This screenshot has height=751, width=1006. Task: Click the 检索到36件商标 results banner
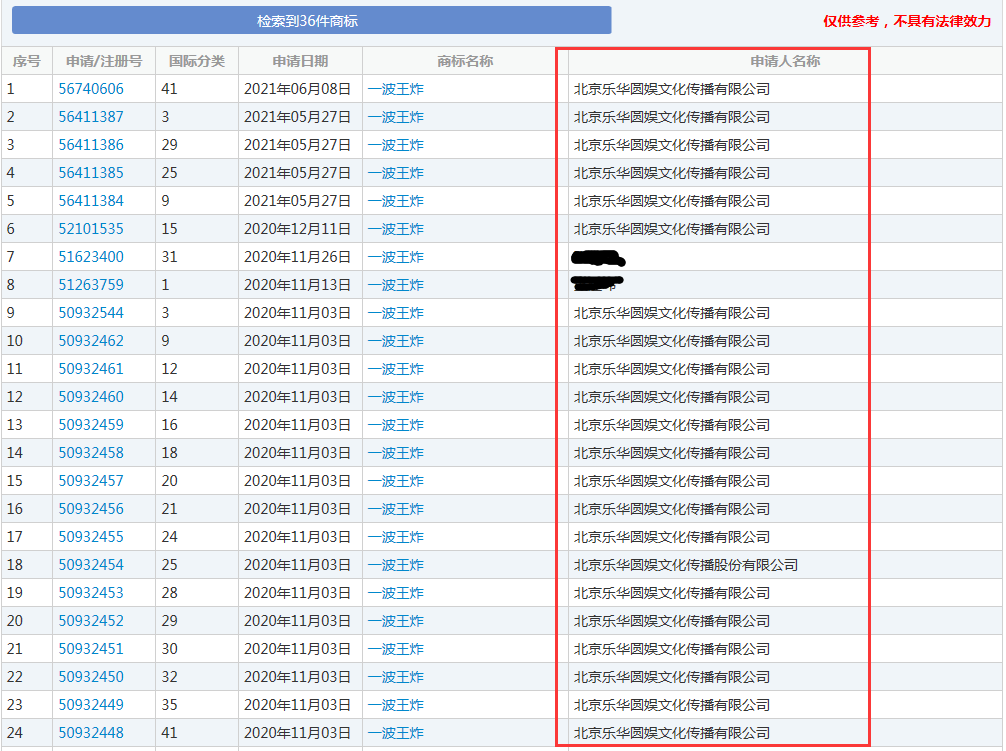312,21
